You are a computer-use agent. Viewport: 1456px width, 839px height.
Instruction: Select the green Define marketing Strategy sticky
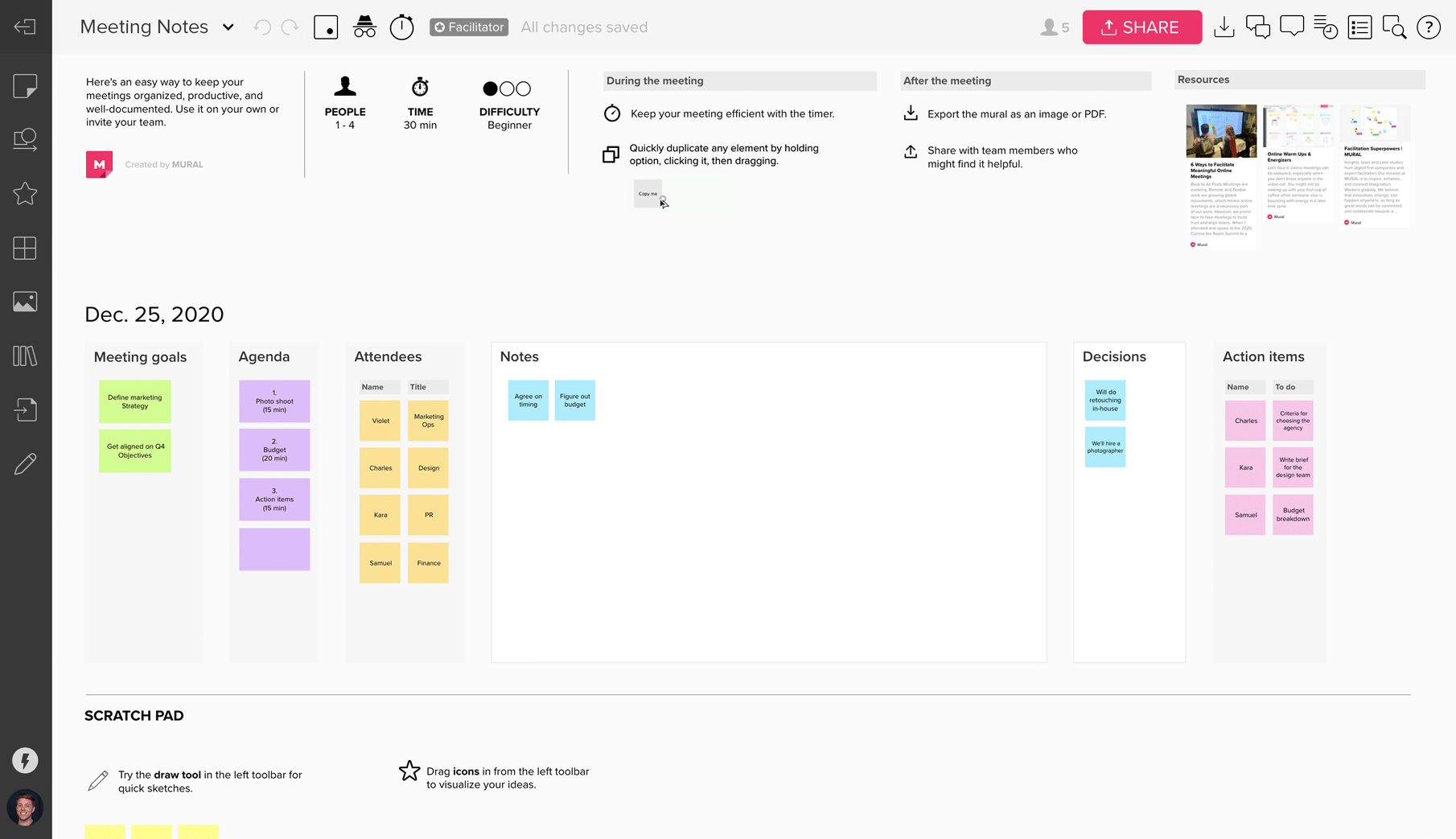[134, 401]
